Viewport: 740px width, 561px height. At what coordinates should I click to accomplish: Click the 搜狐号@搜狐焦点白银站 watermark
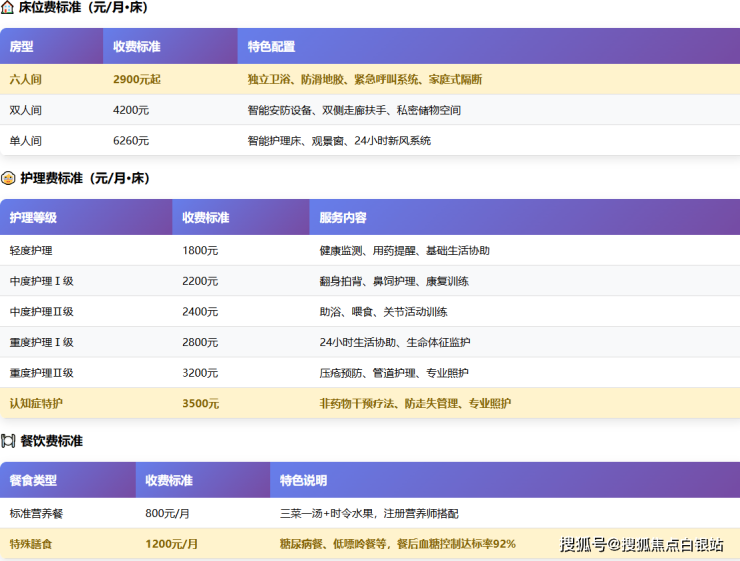(x=641, y=545)
